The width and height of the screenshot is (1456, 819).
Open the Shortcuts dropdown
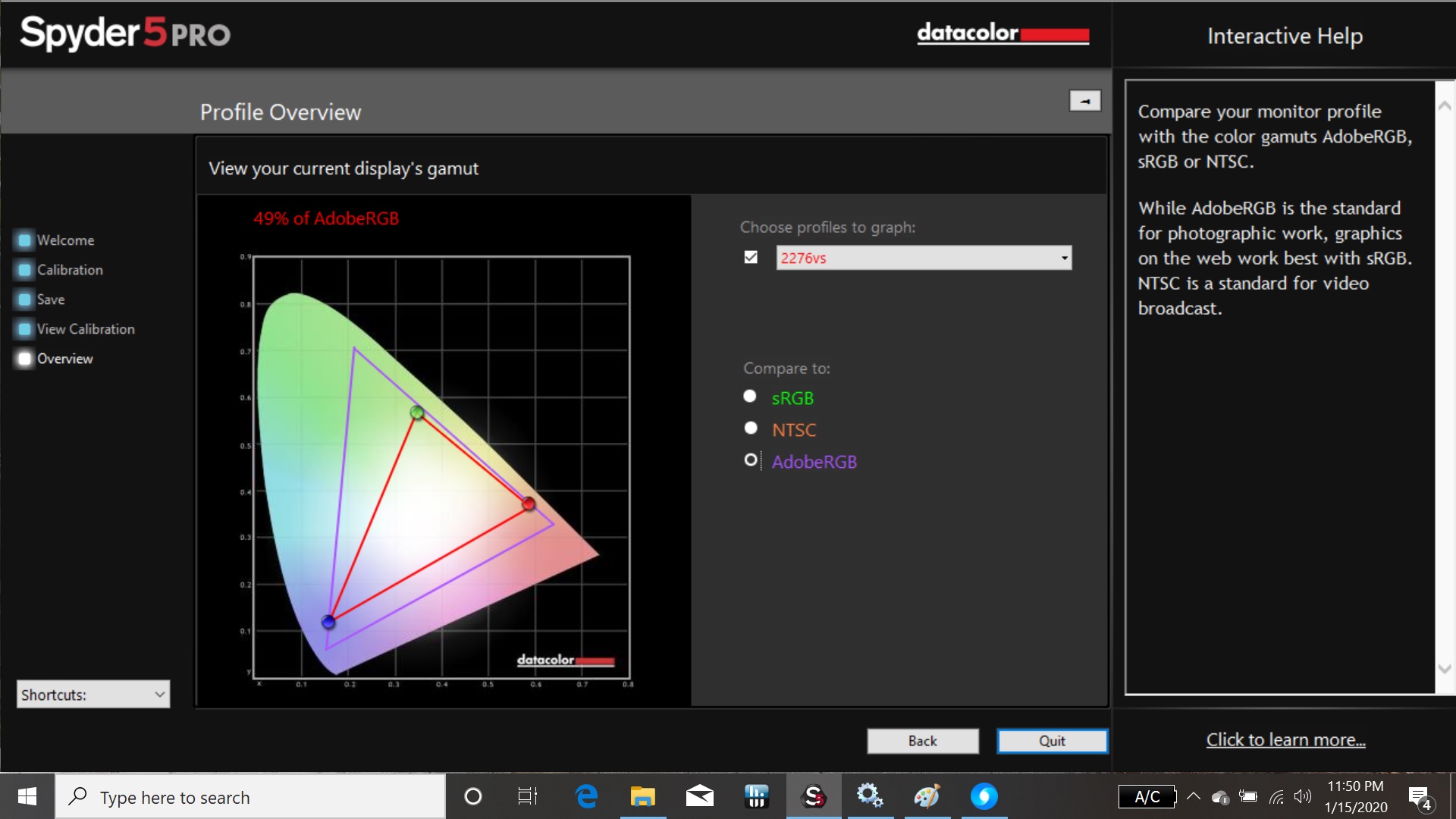pos(93,695)
